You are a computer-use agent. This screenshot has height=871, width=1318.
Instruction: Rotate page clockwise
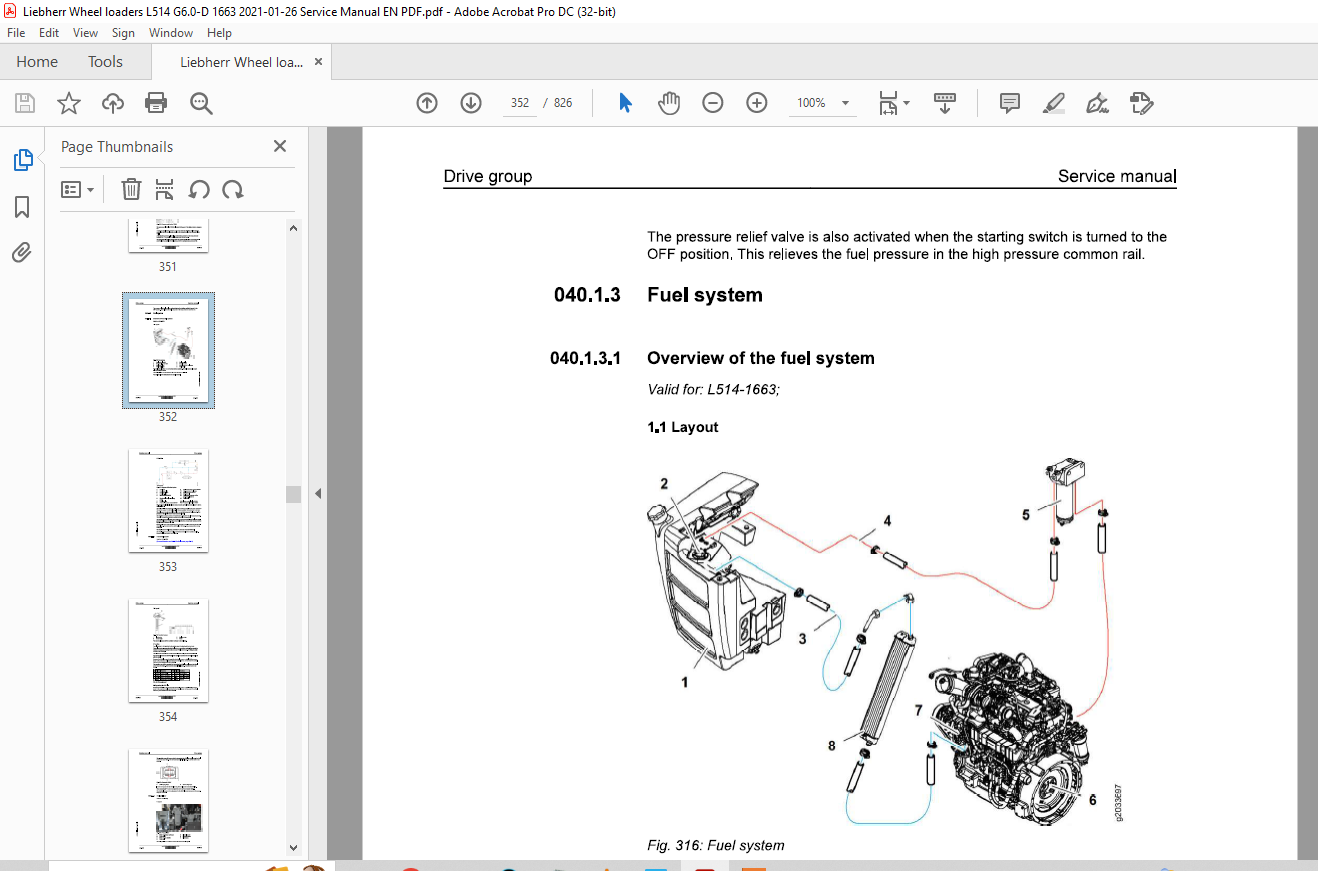point(233,189)
